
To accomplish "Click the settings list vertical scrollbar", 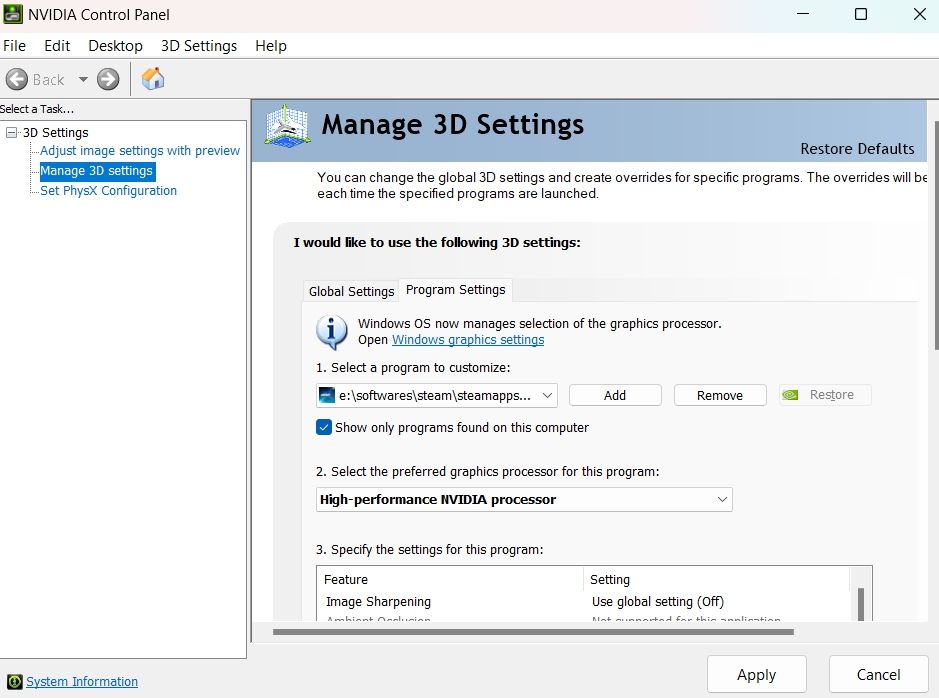I will click(x=861, y=603).
